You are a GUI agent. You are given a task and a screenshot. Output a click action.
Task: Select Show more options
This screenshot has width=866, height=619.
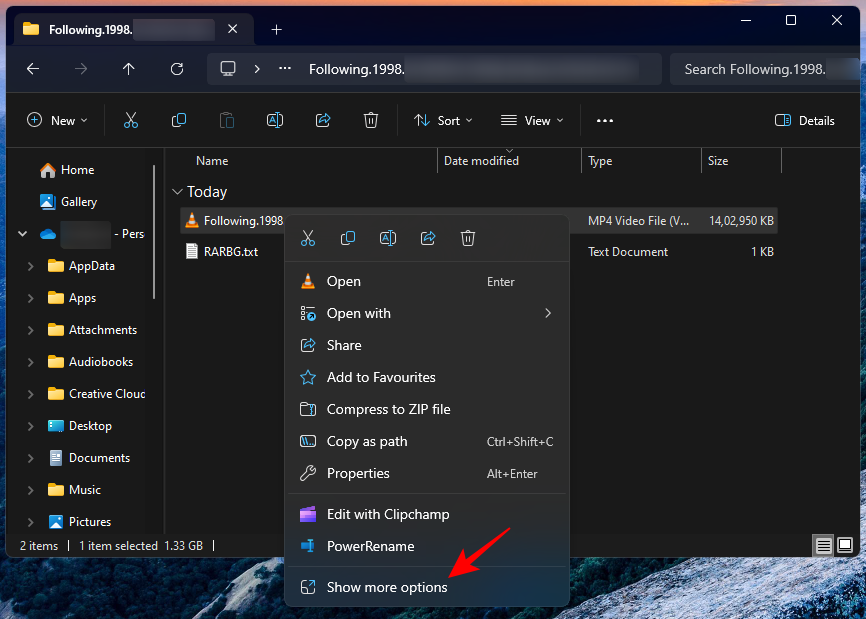[387, 587]
